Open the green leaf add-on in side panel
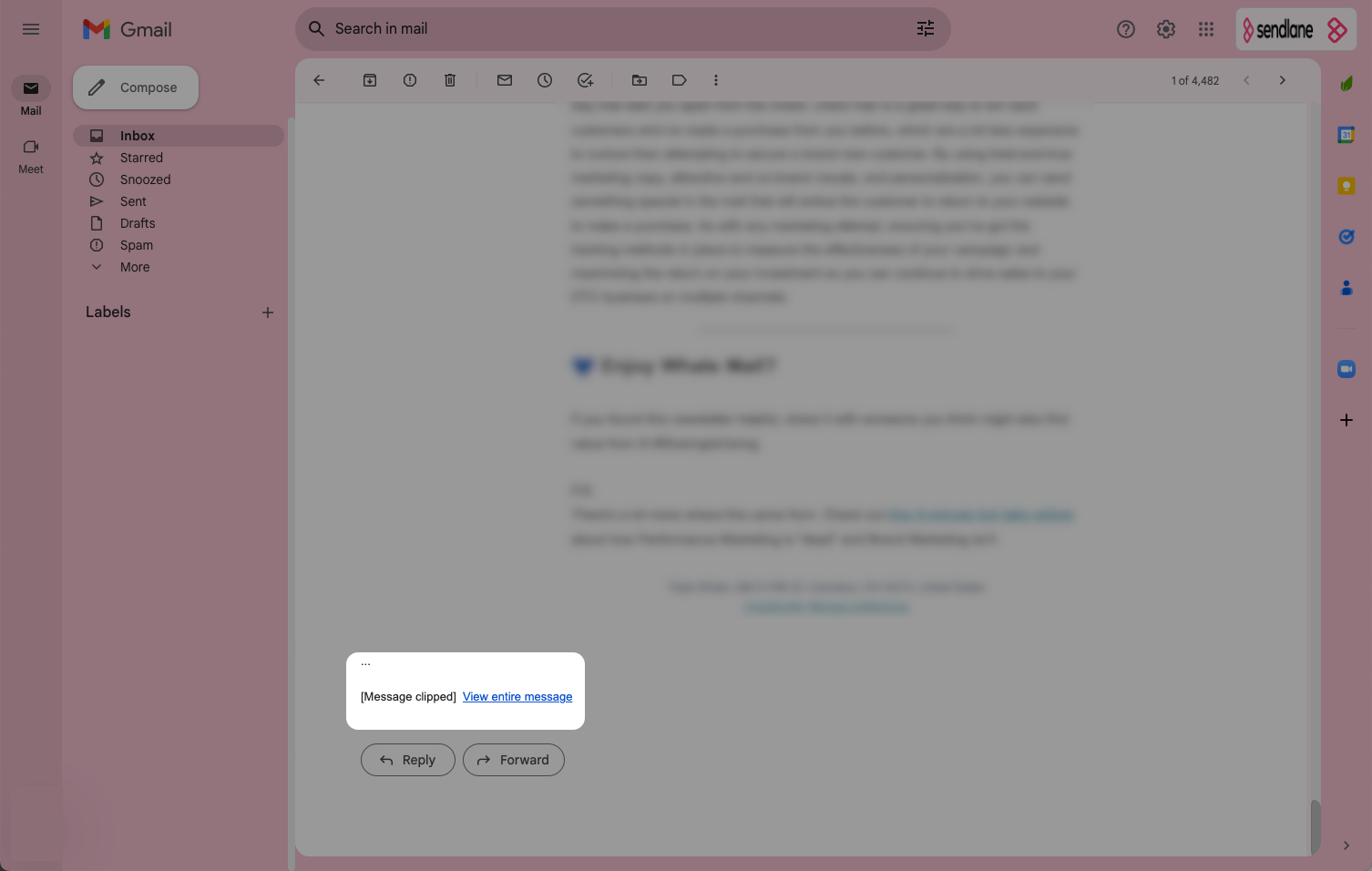The image size is (1372, 871). click(1346, 84)
